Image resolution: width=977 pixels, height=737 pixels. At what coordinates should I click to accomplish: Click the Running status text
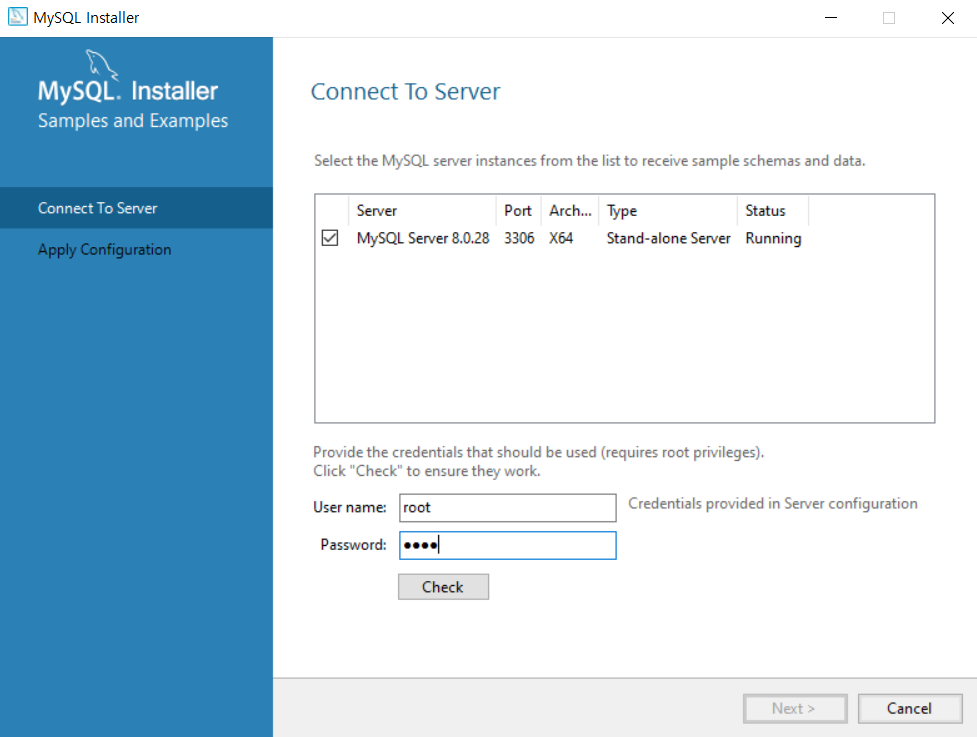(x=772, y=238)
